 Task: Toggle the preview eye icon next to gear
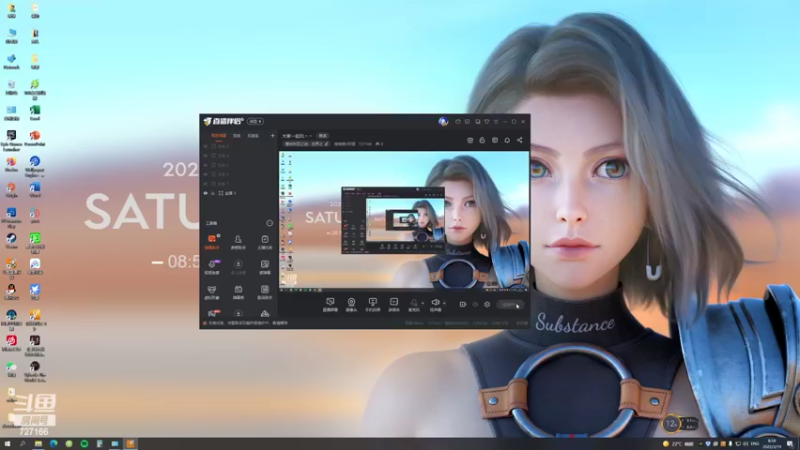[475, 305]
